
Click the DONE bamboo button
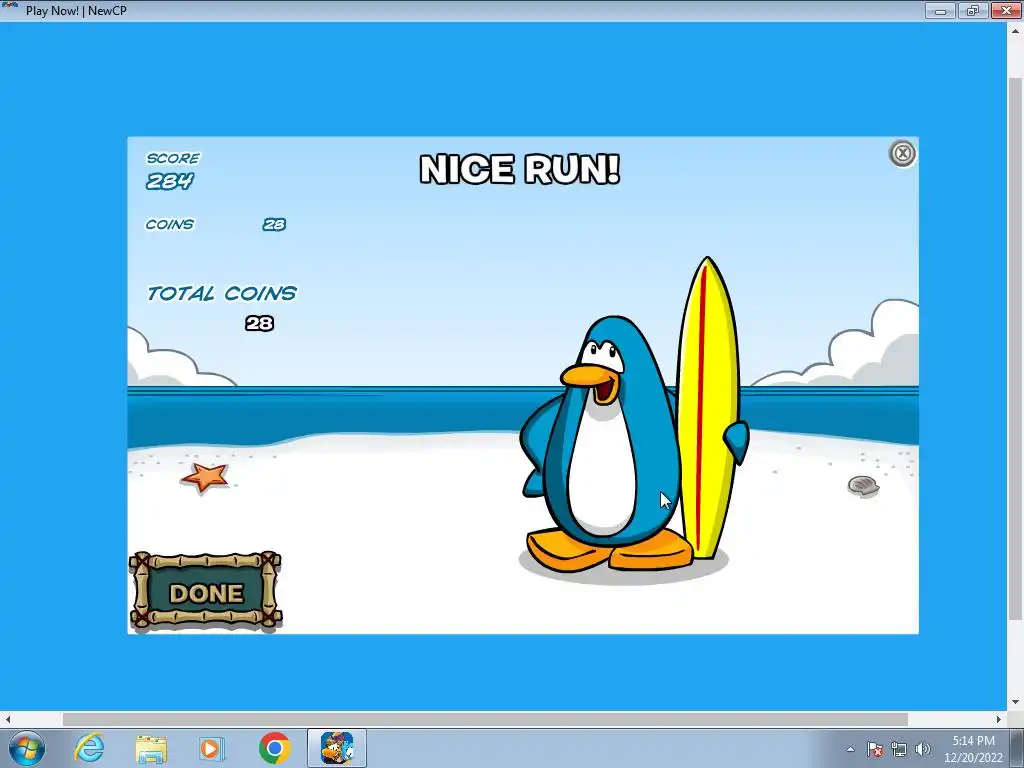206,591
